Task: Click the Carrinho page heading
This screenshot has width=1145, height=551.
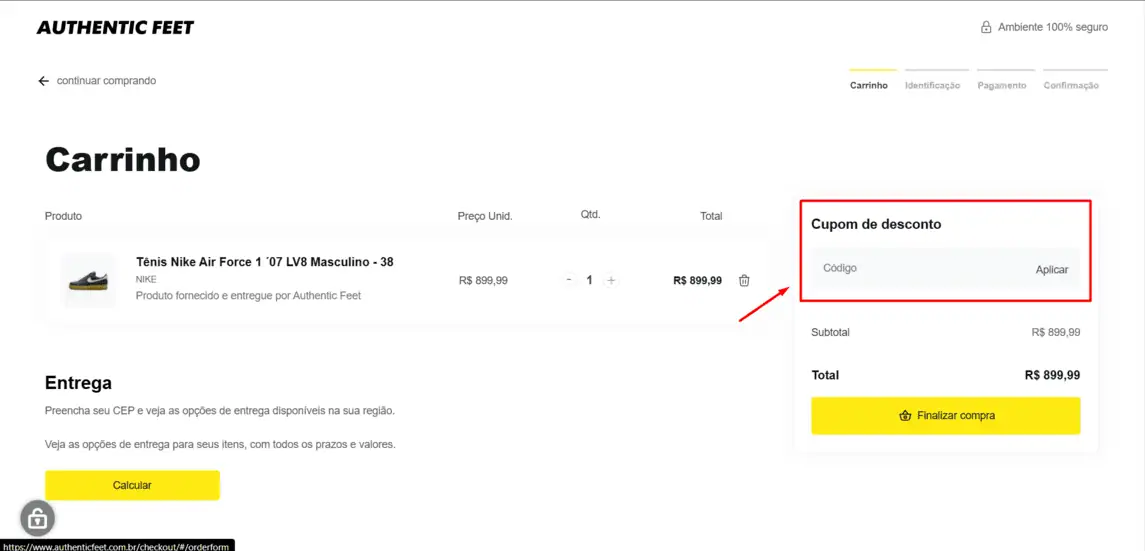Action: (x=123, y=160)
